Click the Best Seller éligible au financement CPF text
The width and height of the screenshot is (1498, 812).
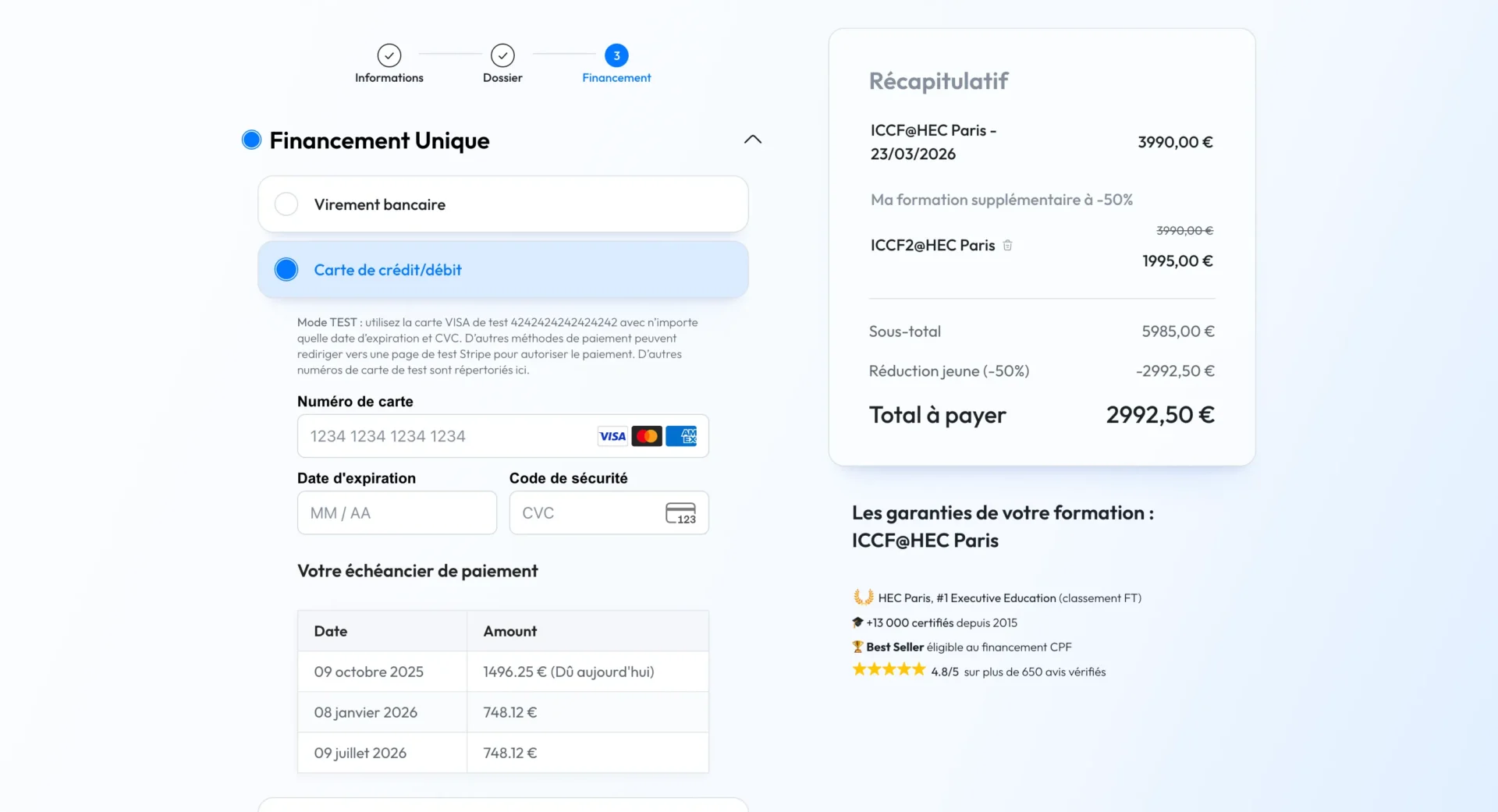[x=969, y=647]
